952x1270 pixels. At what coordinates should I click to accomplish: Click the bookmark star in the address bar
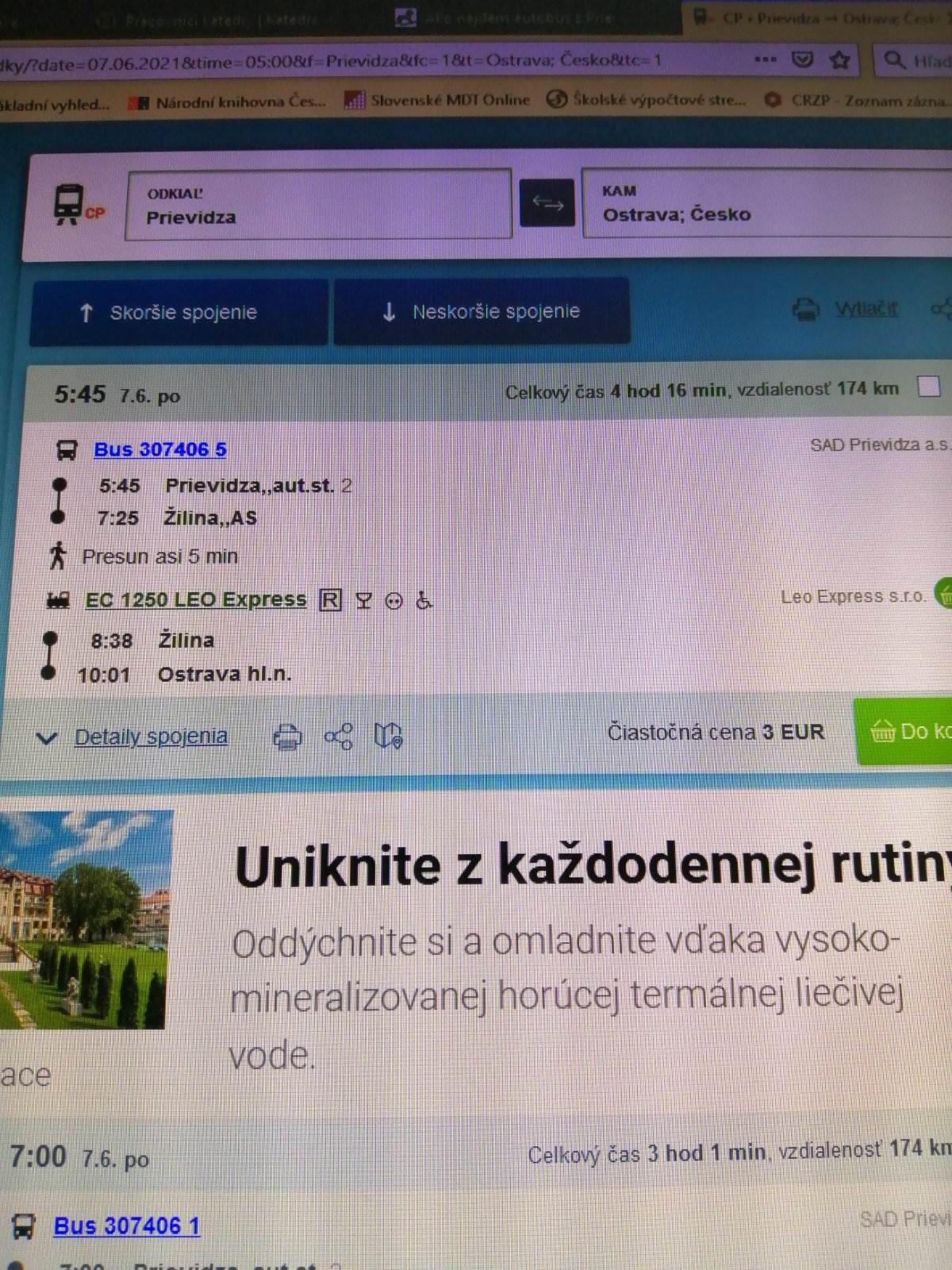[x=839, y=60]
